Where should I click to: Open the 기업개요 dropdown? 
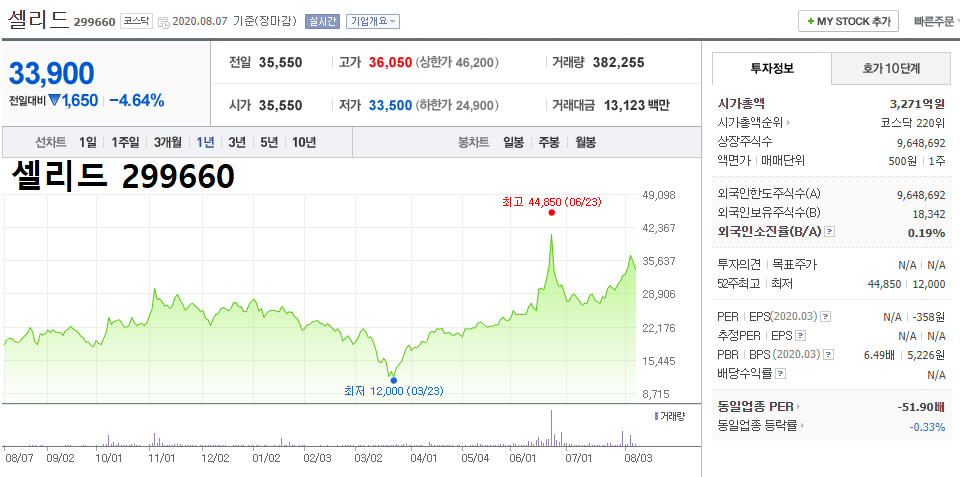tap(373, 21)
